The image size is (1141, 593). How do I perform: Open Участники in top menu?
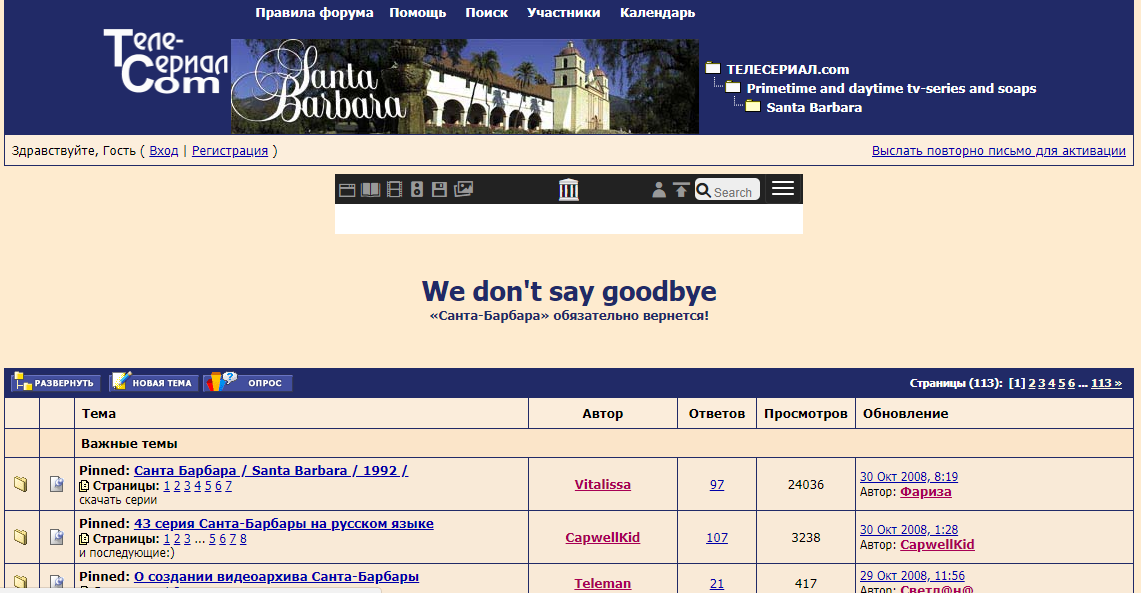564,12
